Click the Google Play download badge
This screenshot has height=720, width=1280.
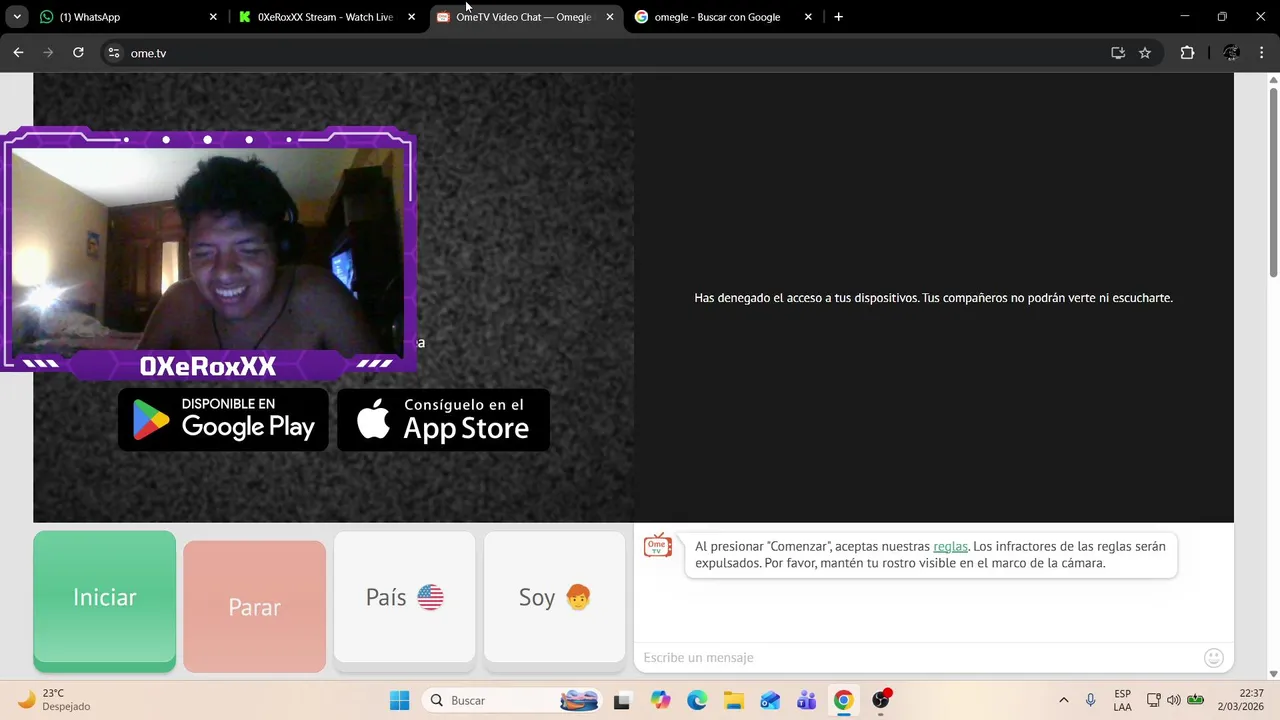click(223, 420)
